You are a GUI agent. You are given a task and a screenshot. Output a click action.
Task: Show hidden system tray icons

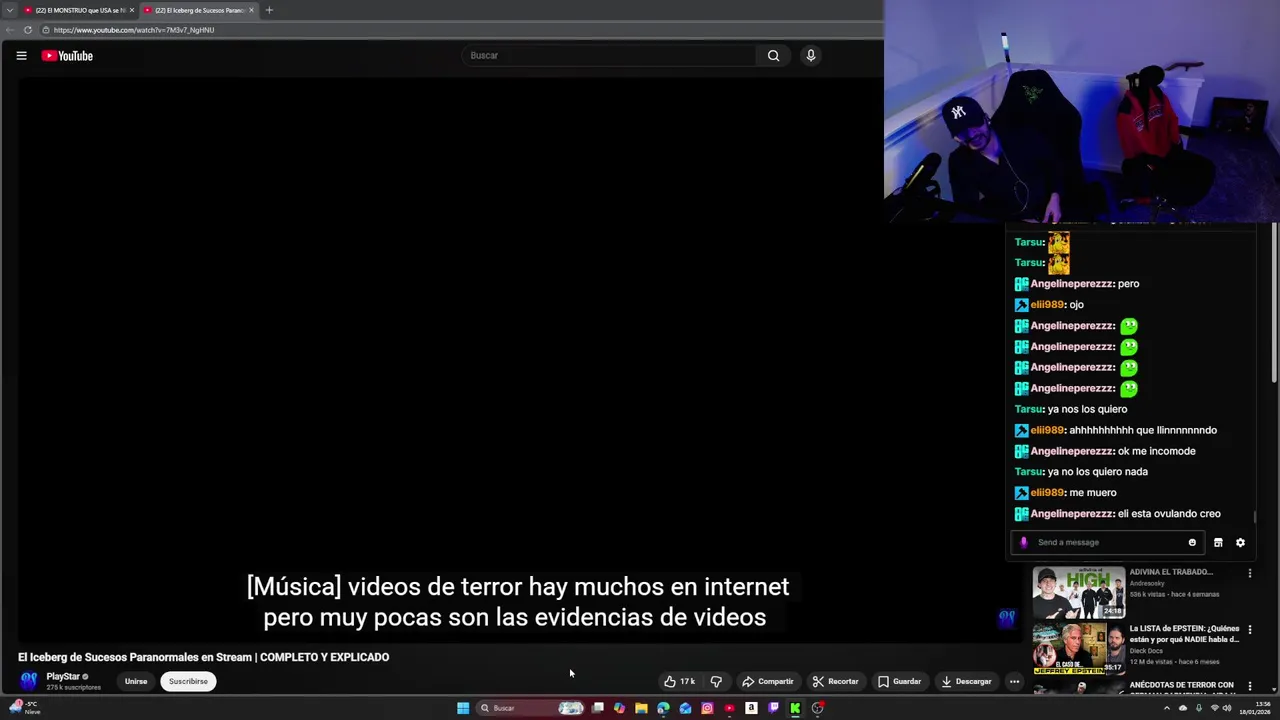tap(1166, 708)
